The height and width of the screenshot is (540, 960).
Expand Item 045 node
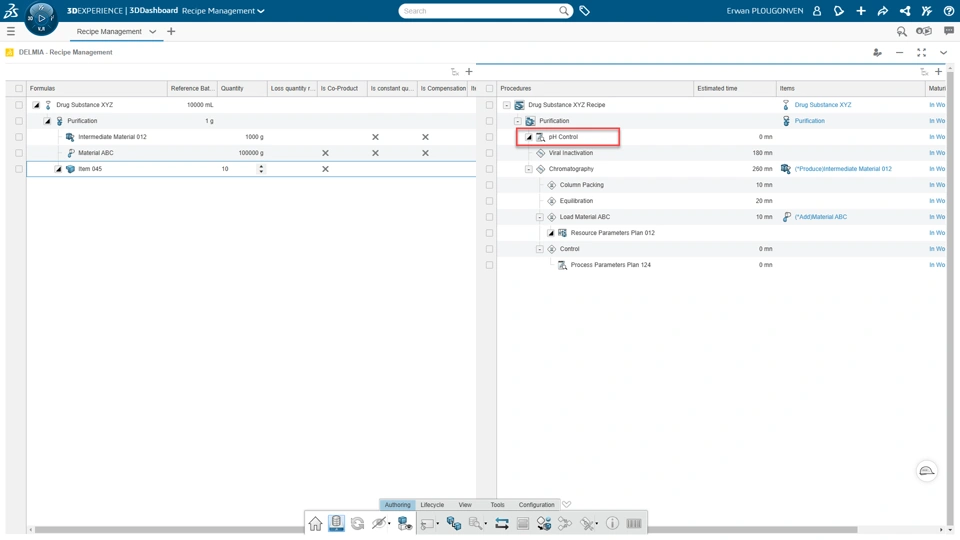coord(58,169)
